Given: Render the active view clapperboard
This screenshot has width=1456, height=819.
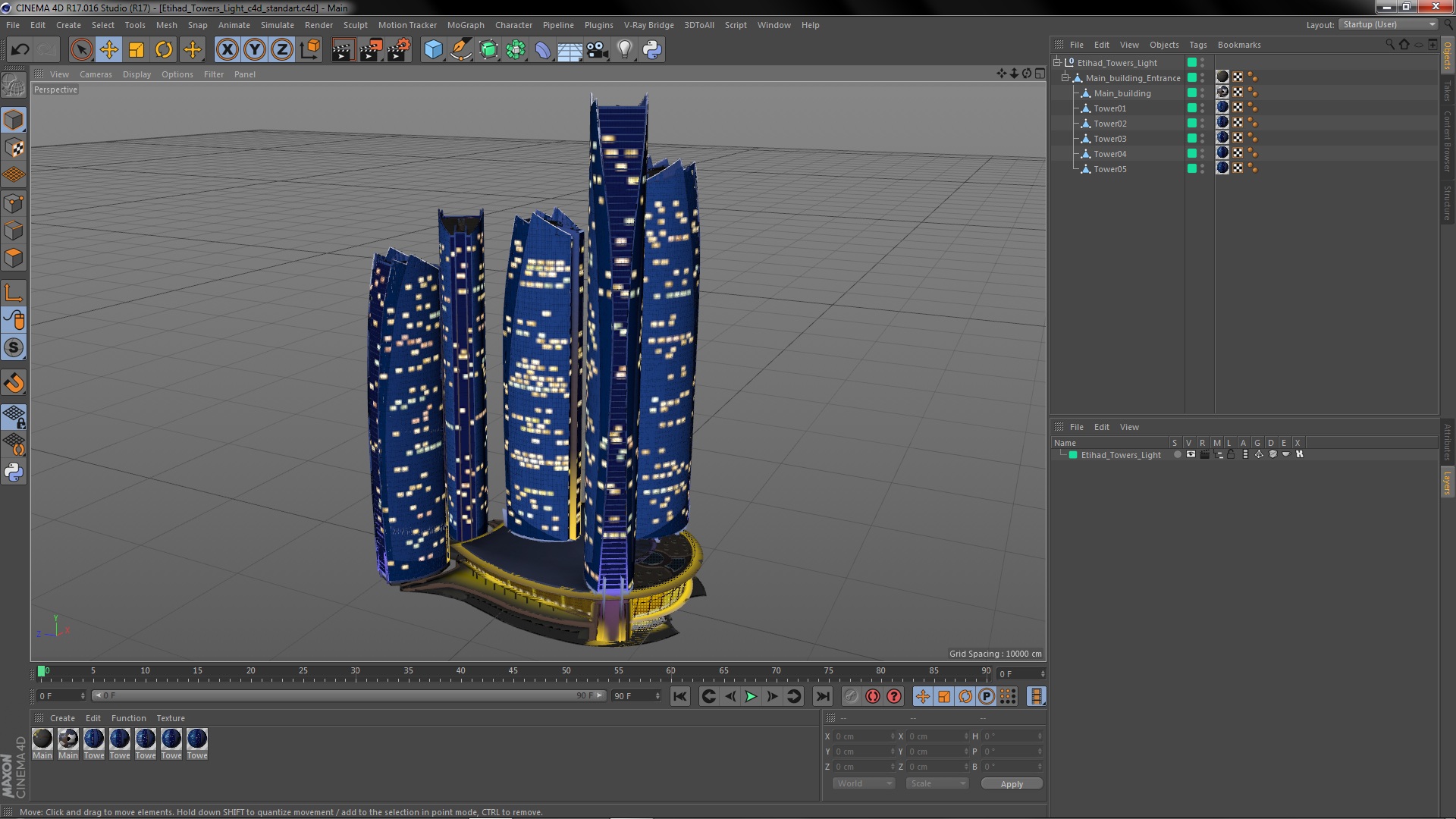Looking at the screenshot, I should pos(343,50).
